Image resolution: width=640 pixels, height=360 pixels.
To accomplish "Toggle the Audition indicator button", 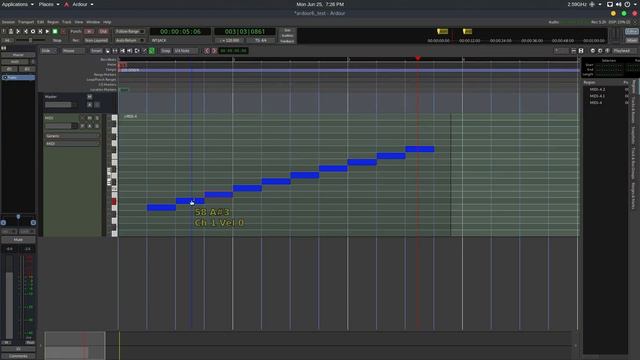I will point(287,36).
